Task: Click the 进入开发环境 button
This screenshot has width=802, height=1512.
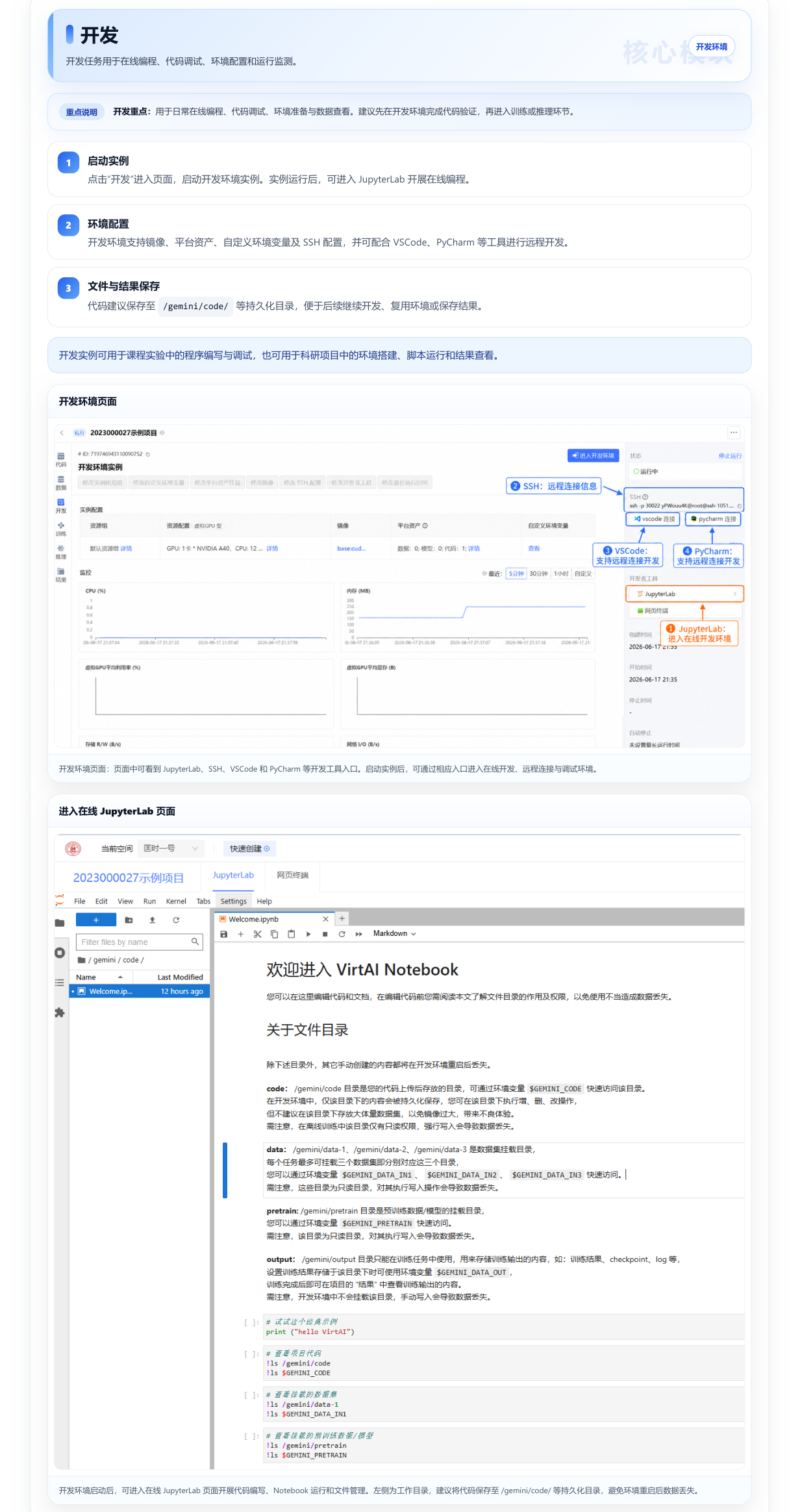Action: tap(594, 455)
